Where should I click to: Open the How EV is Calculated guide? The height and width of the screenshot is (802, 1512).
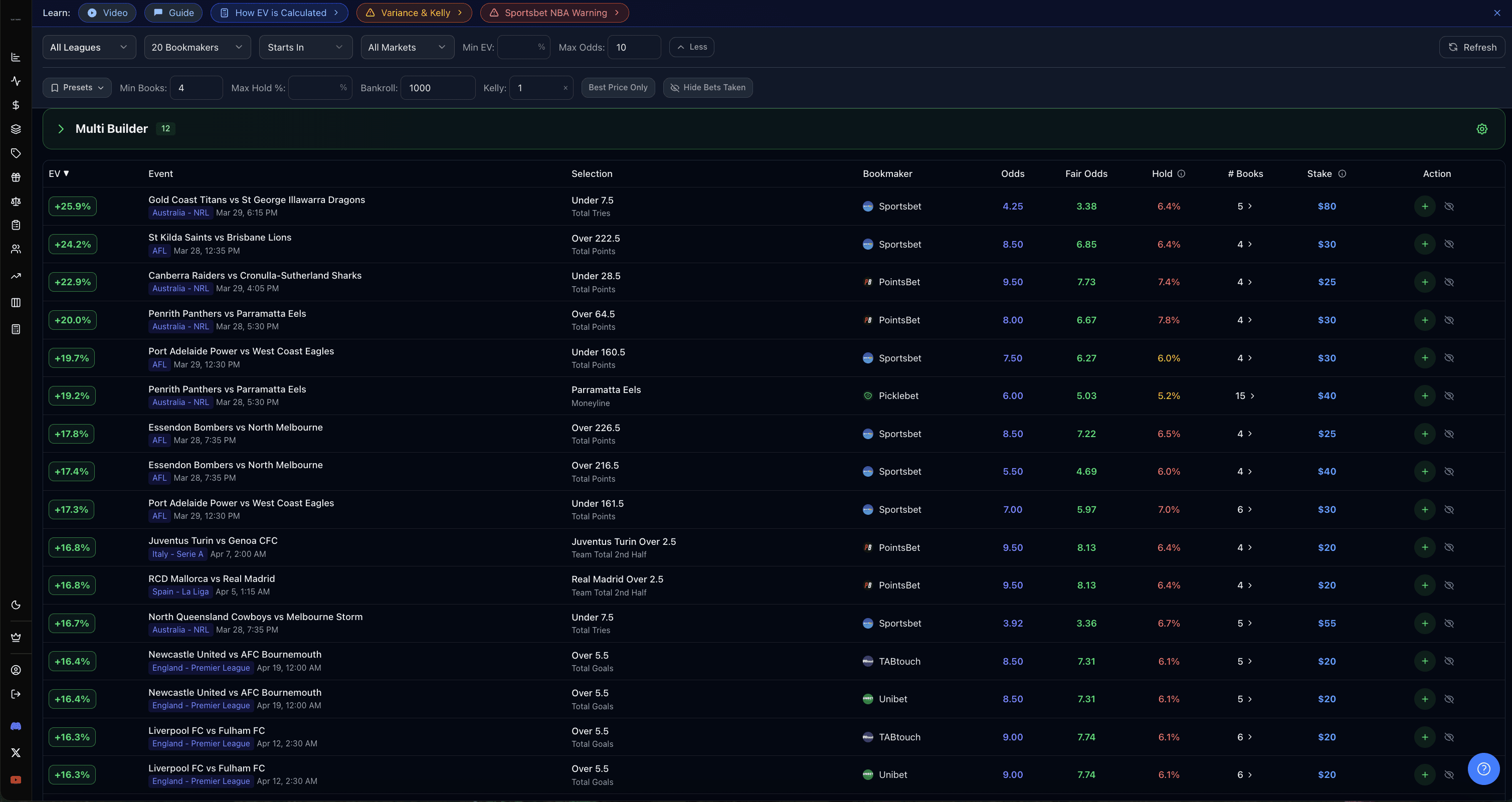point(279,13)
